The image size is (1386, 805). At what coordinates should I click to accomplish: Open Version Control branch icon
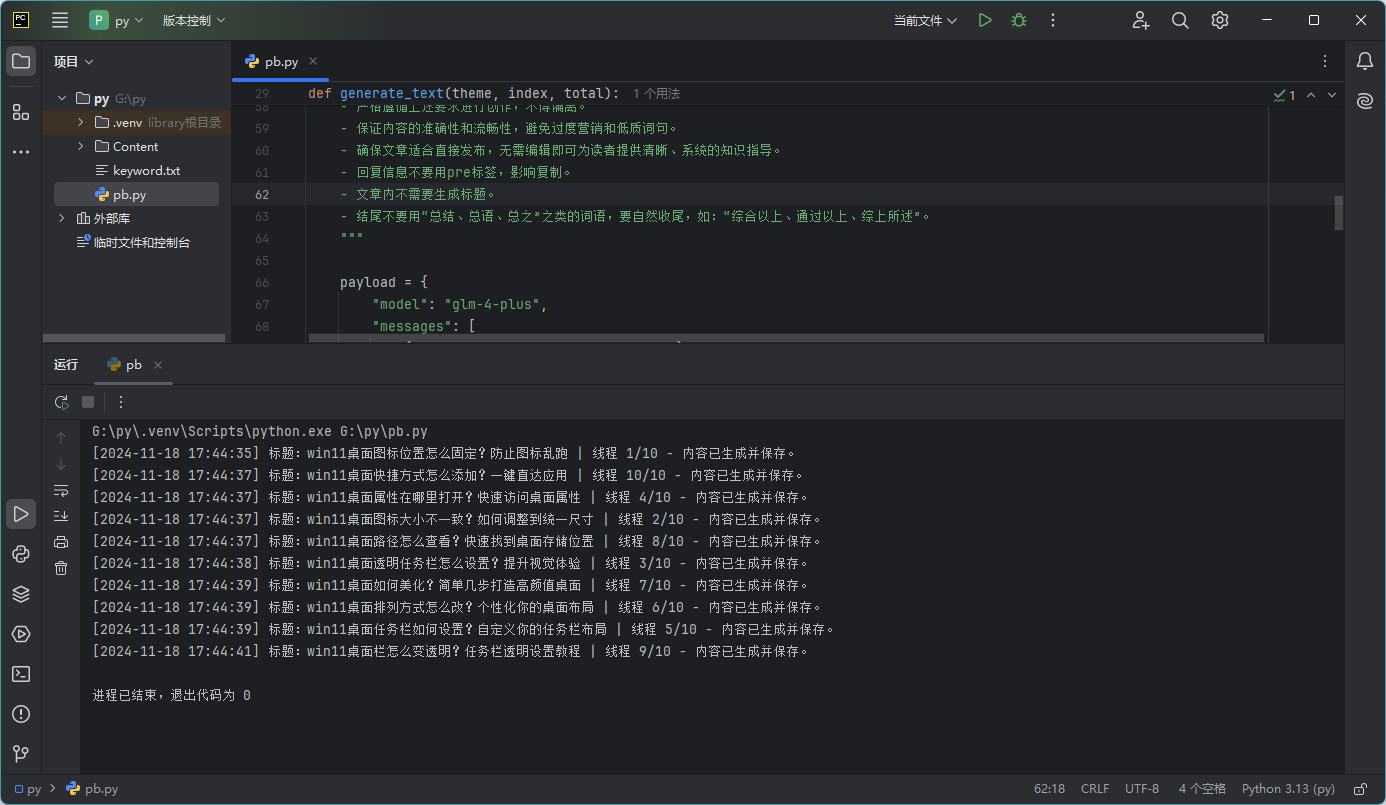pyautogui.click(x=21, y=754)
